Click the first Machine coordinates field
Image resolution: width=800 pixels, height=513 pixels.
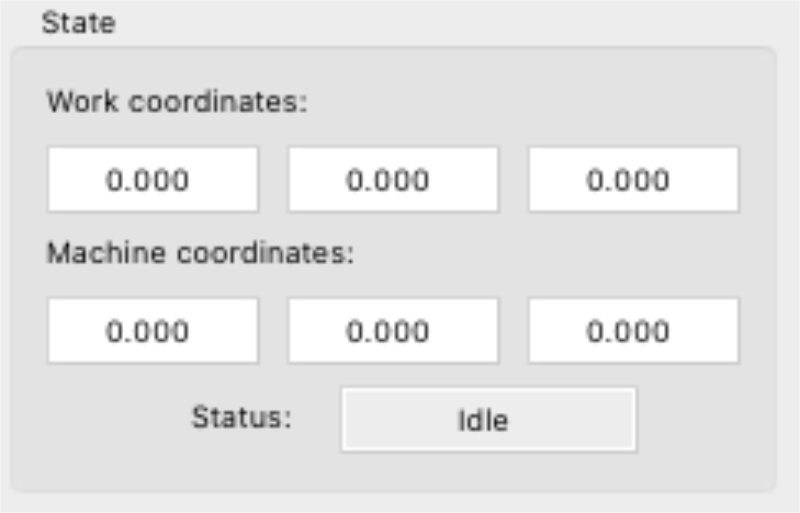[x=152, y=331]
